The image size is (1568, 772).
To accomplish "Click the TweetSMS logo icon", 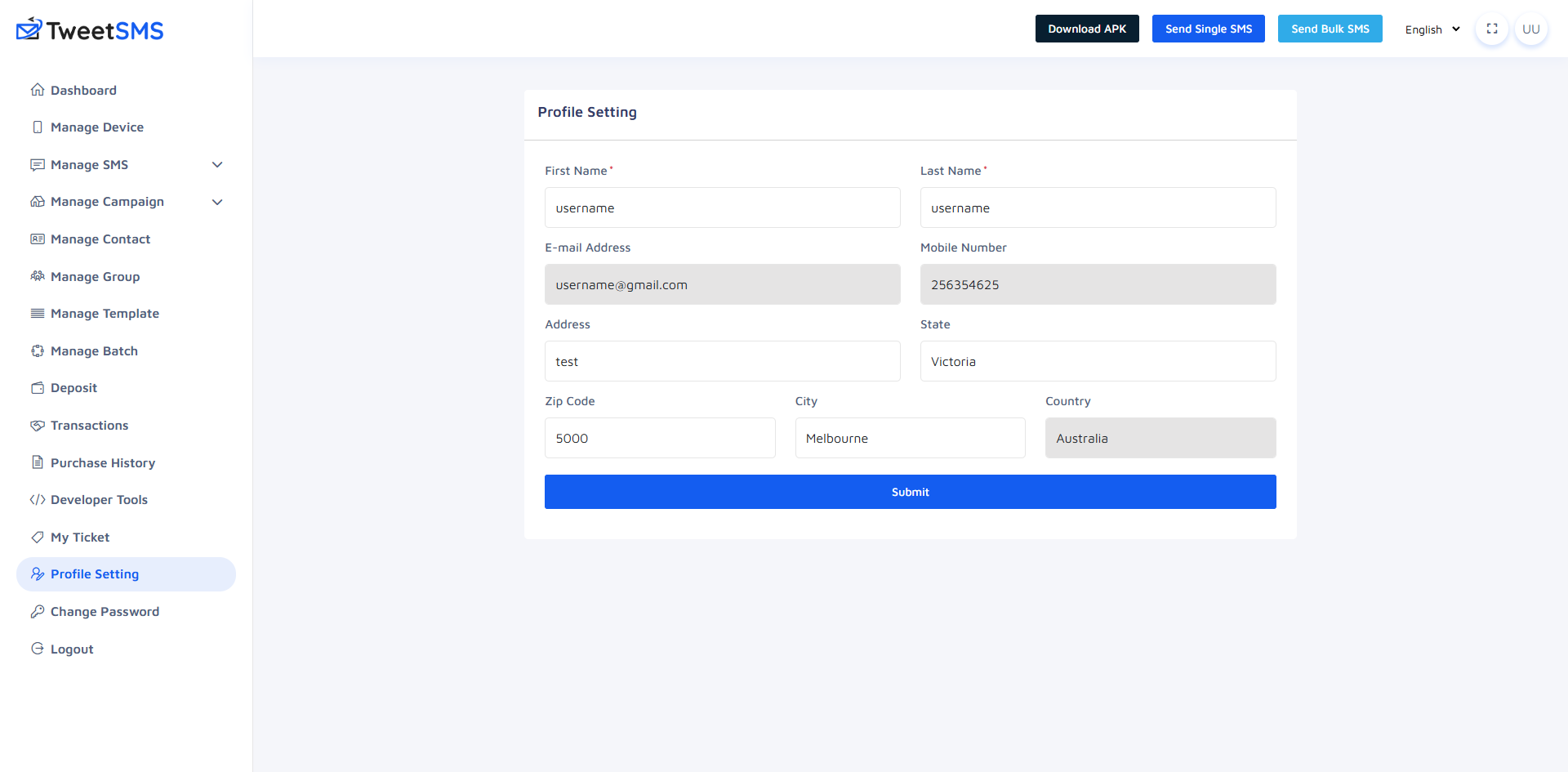I will pos(27,29).
